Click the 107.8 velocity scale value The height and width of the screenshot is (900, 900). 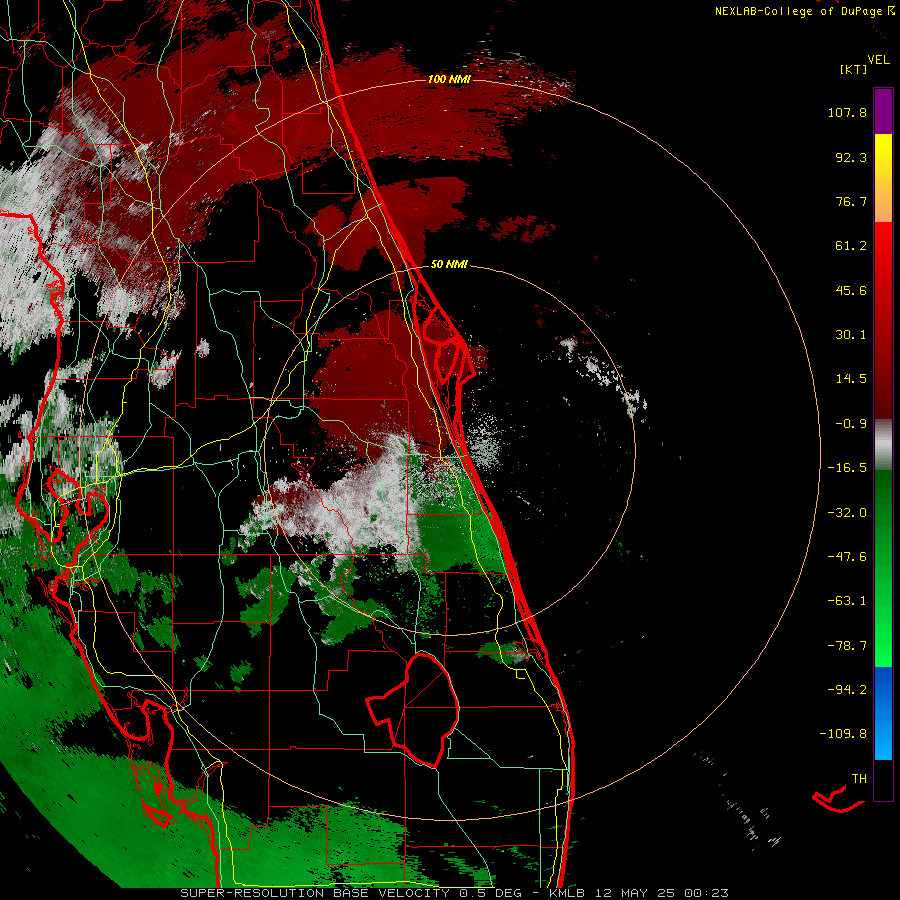pos(847,112)
